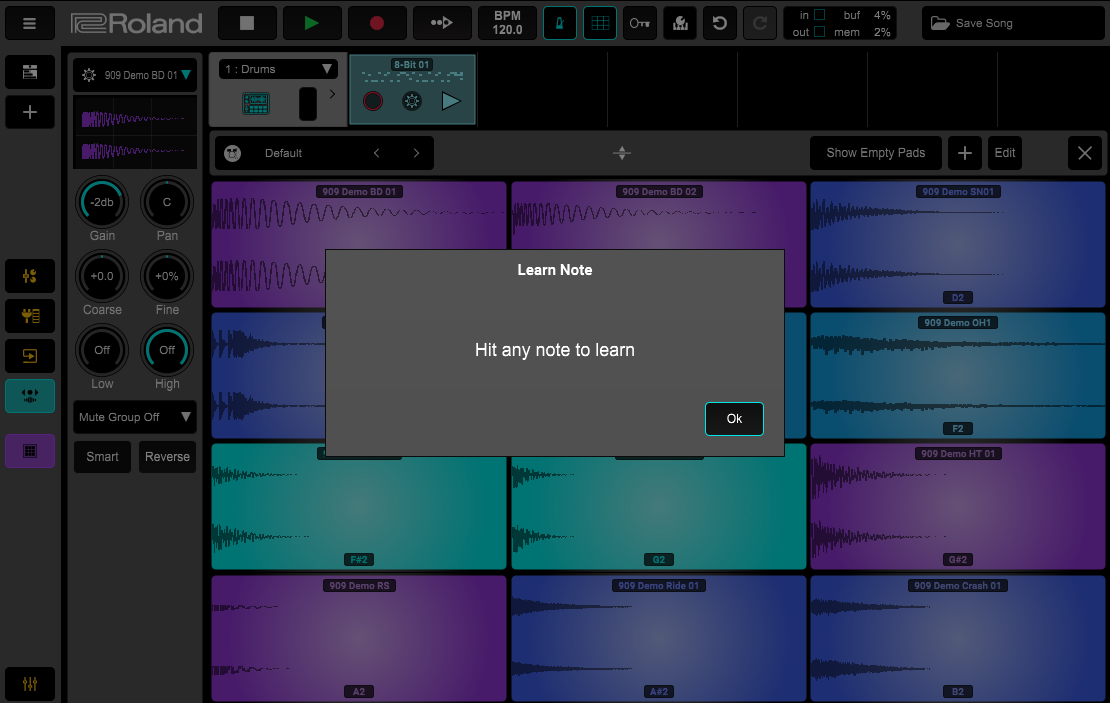The height and width of the screenshot is (703, 1110).
Task: Open the yellow plug/devices sidebar icon
Action: [30, 316]
